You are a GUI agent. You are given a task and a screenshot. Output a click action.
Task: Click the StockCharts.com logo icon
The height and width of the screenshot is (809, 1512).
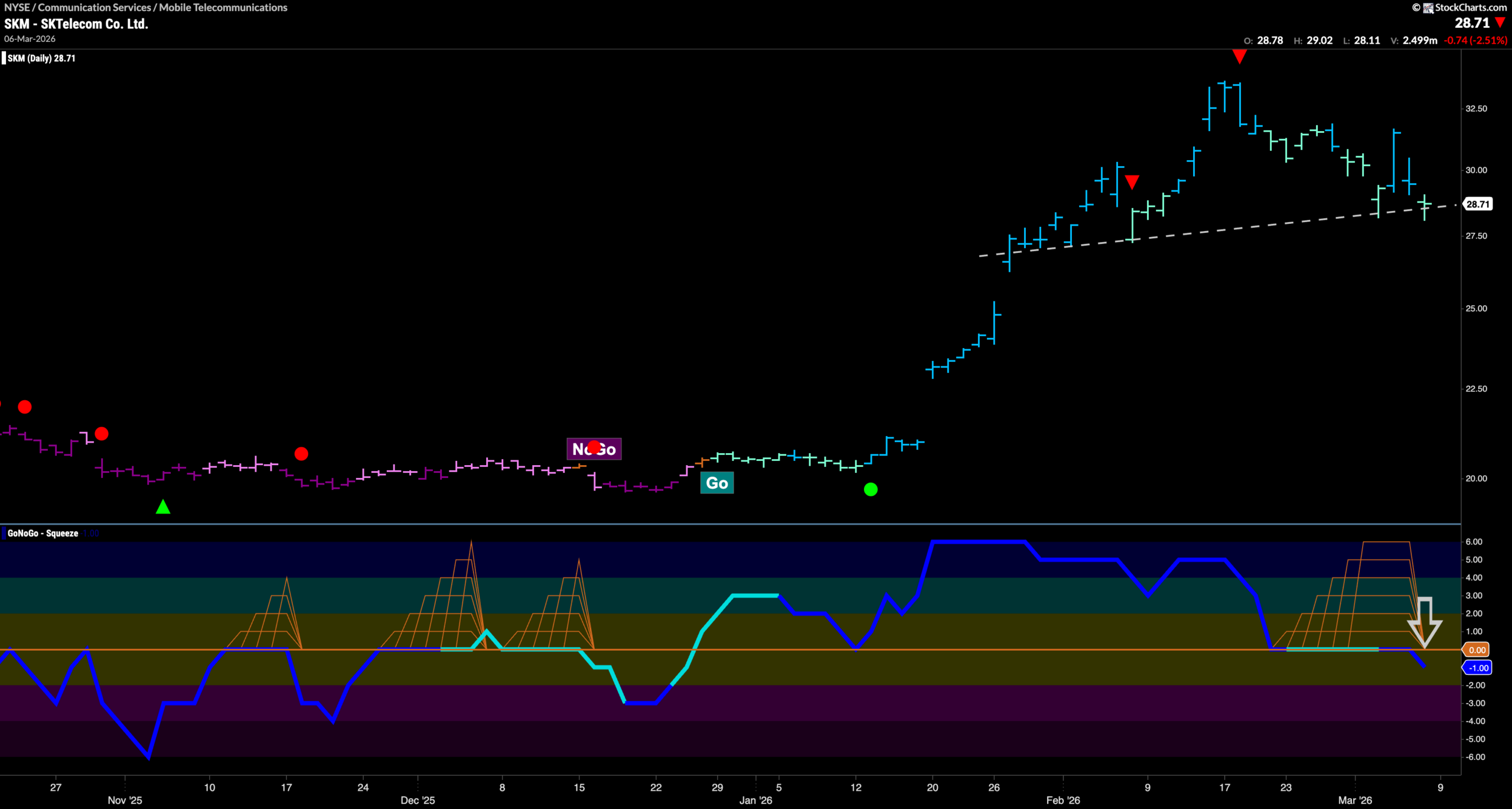1428,8
